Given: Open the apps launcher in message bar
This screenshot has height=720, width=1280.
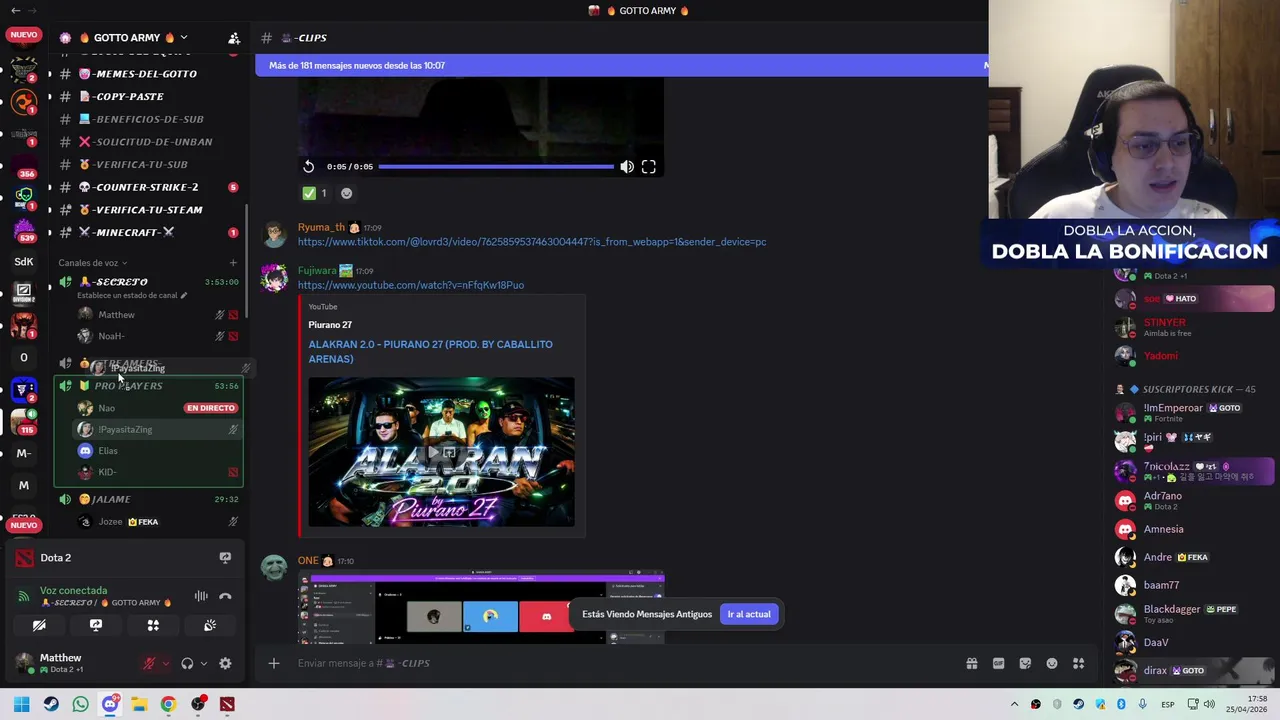Looking at the screenshot, I should point(1078,663).
